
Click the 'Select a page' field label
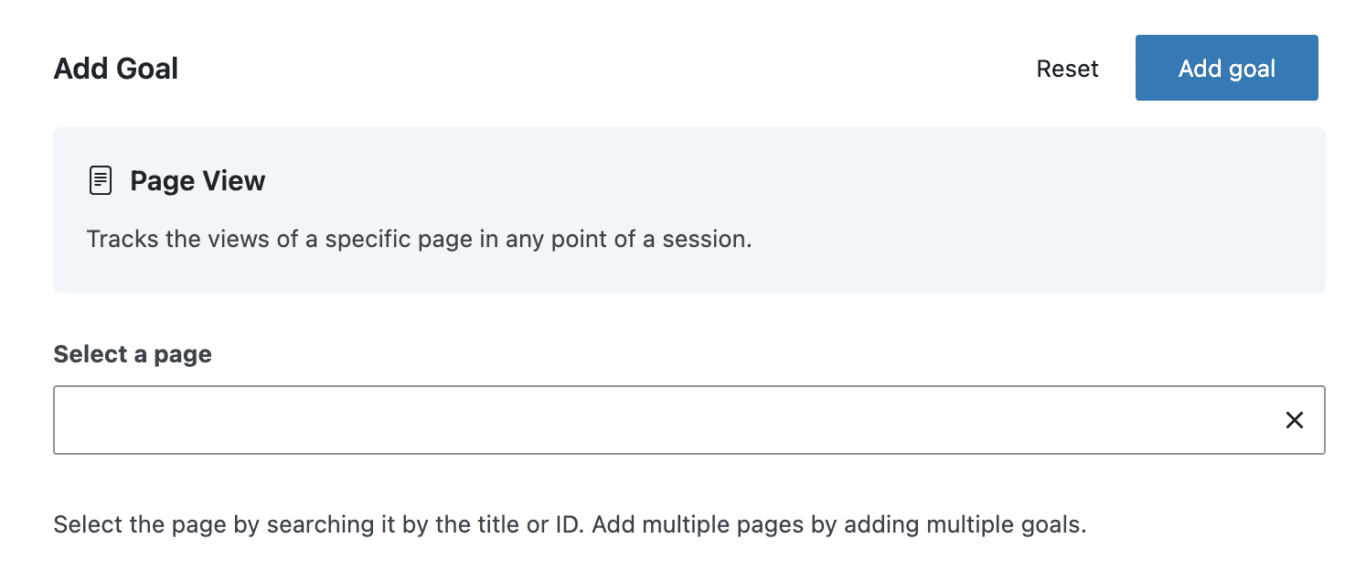pos(132,354)
